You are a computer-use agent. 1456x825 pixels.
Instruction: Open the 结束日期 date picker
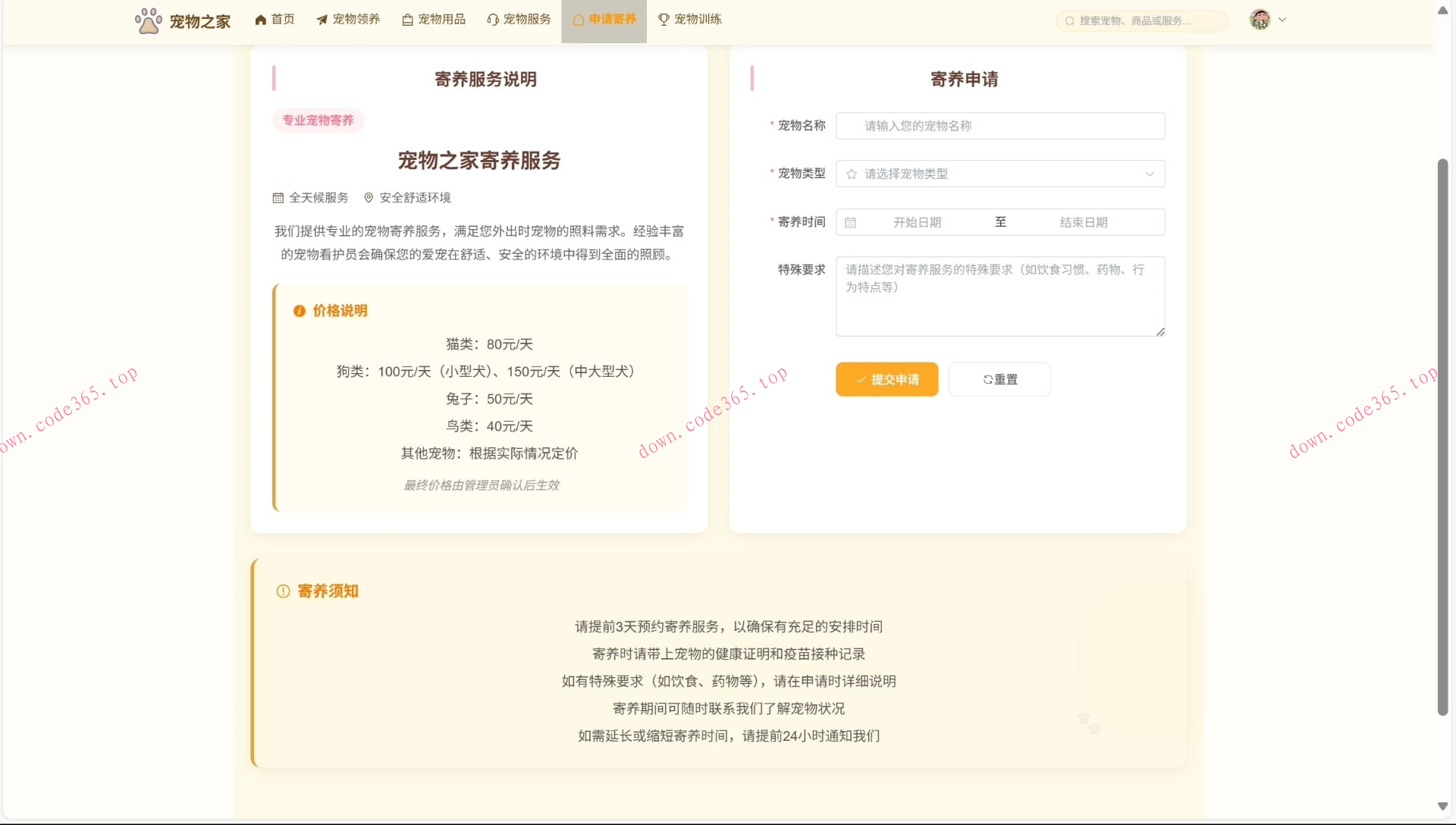(1084, 222)
